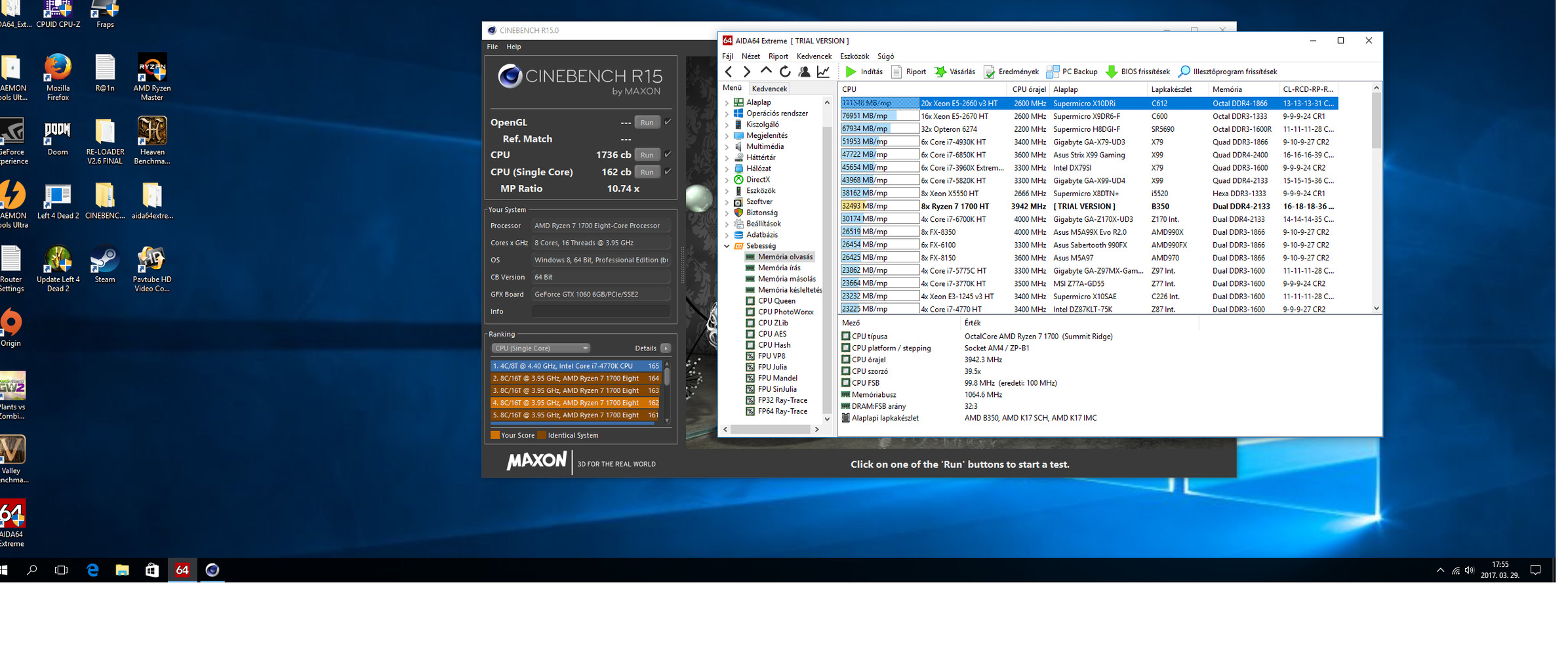Click BIOS frissítések toolbar item
The image size is (1568, 662).
click(1137, 72)
